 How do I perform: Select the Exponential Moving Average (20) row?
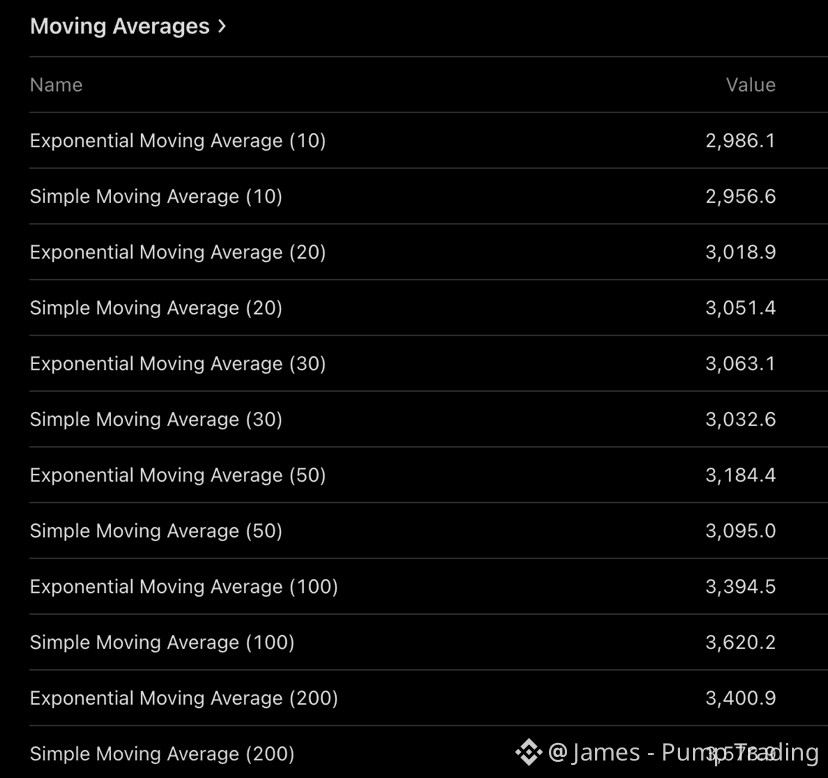click(178, 253)
